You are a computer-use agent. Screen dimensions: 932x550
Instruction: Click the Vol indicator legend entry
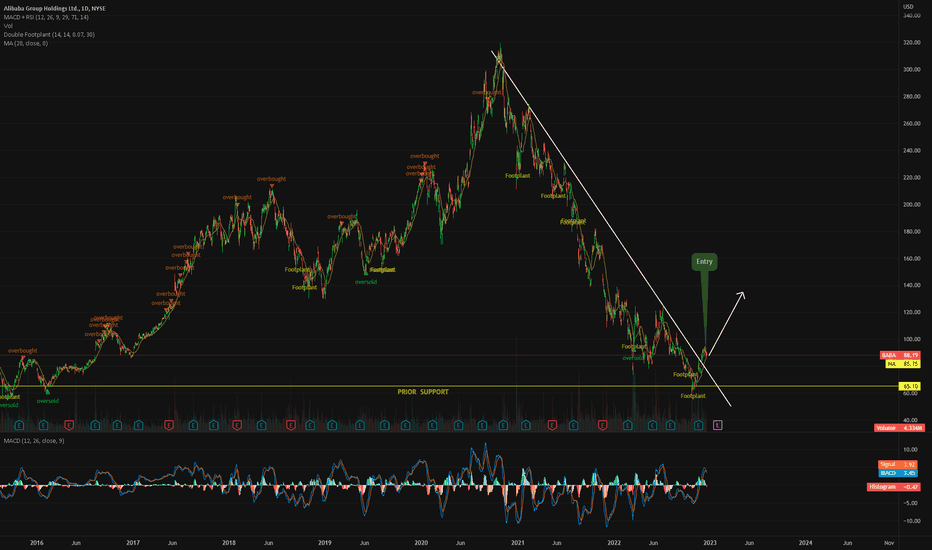click(8, 26)
